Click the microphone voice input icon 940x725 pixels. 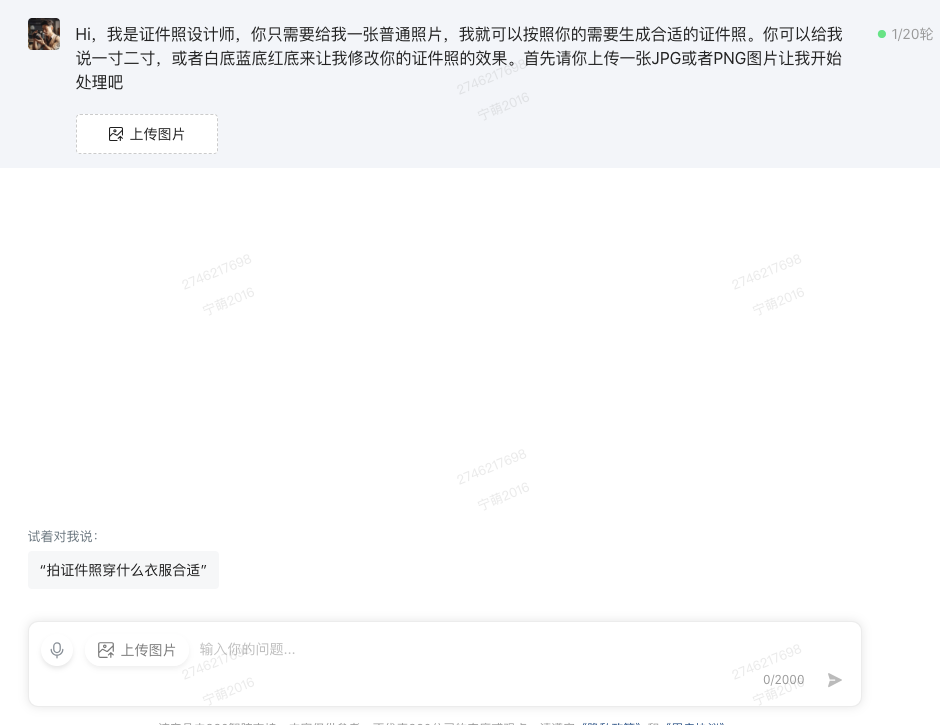[x=57, y=650]
